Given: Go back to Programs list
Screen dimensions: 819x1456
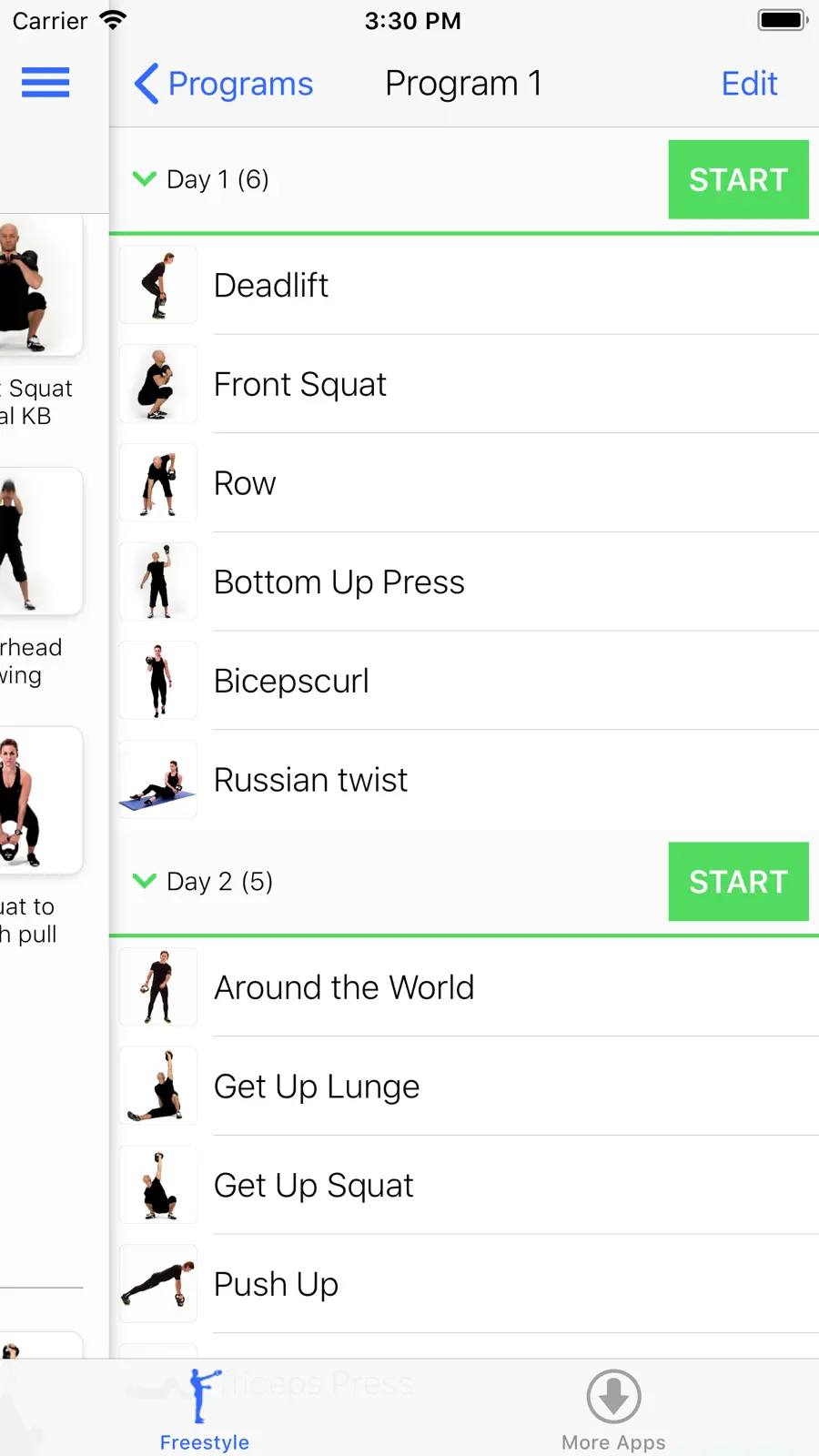Looking at the screenshot, I should (x=224, y=84).
